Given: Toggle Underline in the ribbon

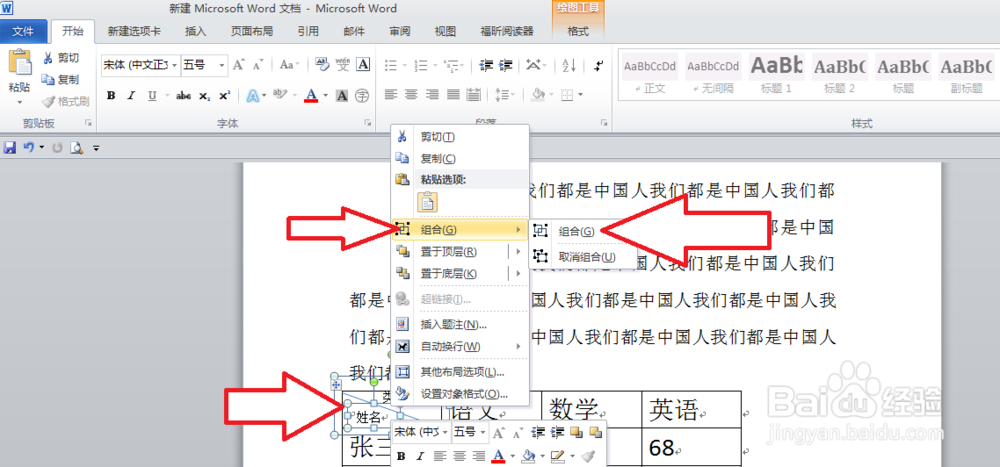Looking at the screenshot, I should click(x=152, y=96).
